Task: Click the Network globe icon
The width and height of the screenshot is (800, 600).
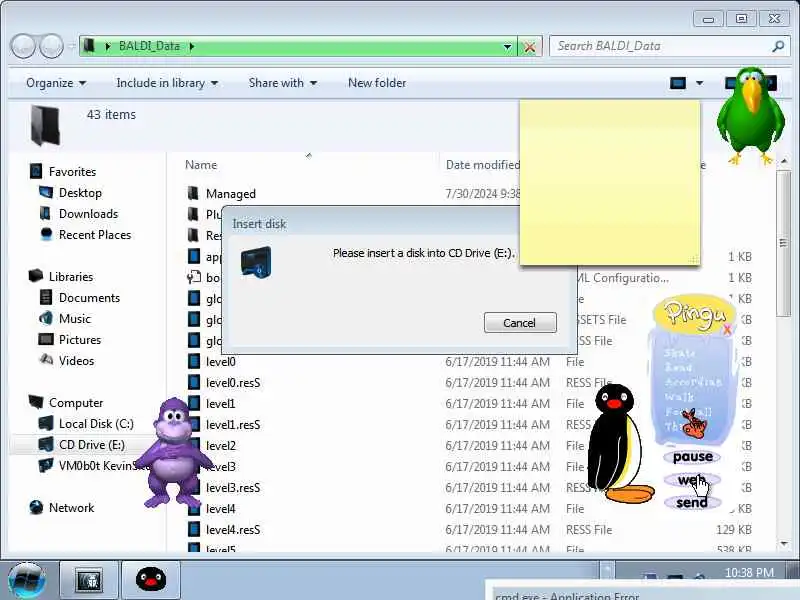Action: (x=36, y=507)
